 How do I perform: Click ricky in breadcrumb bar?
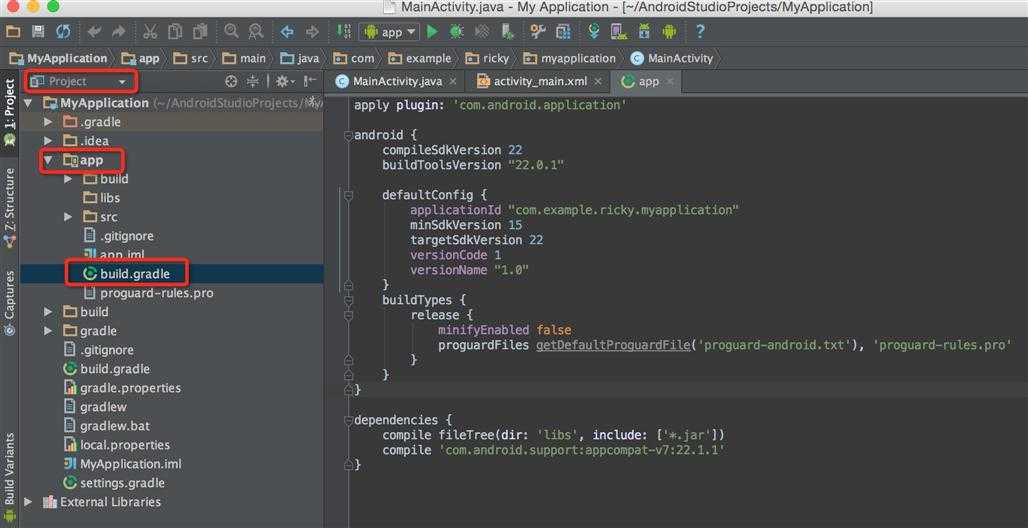pyautogui.click(x=487, y=58)
